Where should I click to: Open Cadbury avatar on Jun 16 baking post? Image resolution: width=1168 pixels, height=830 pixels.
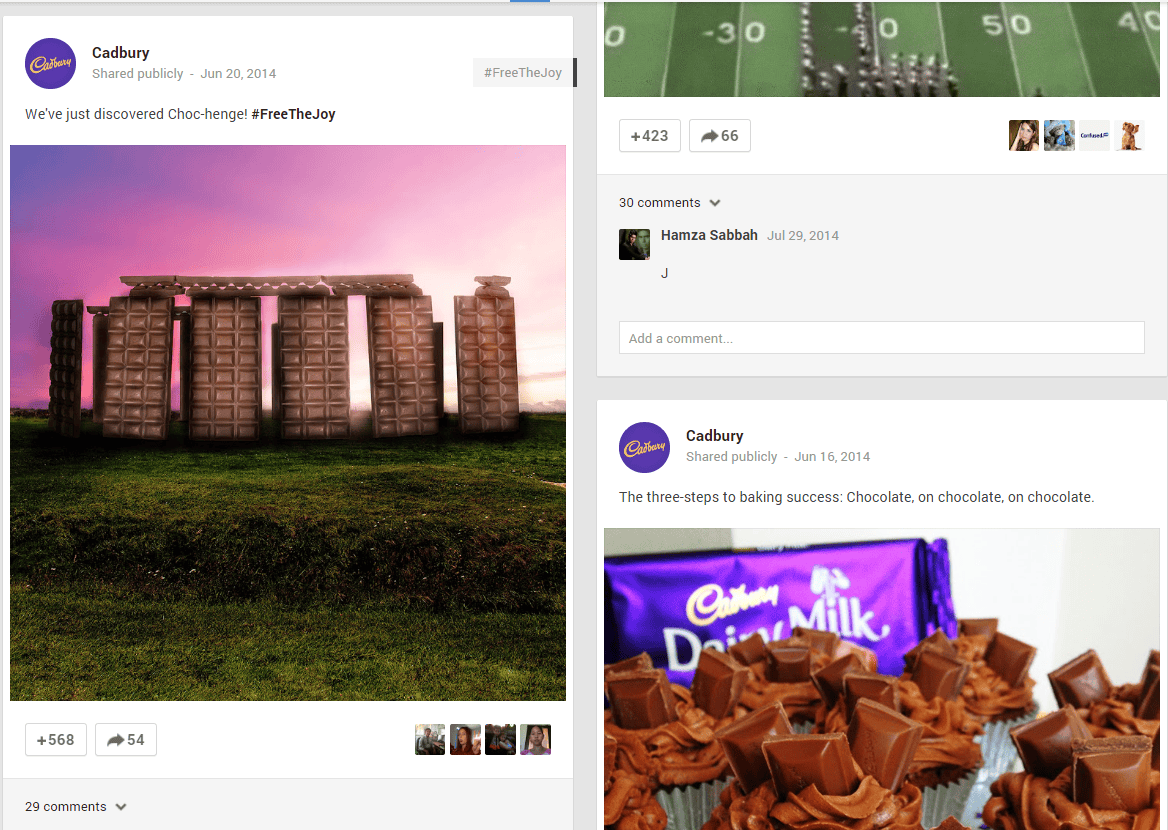pos(644,447)
